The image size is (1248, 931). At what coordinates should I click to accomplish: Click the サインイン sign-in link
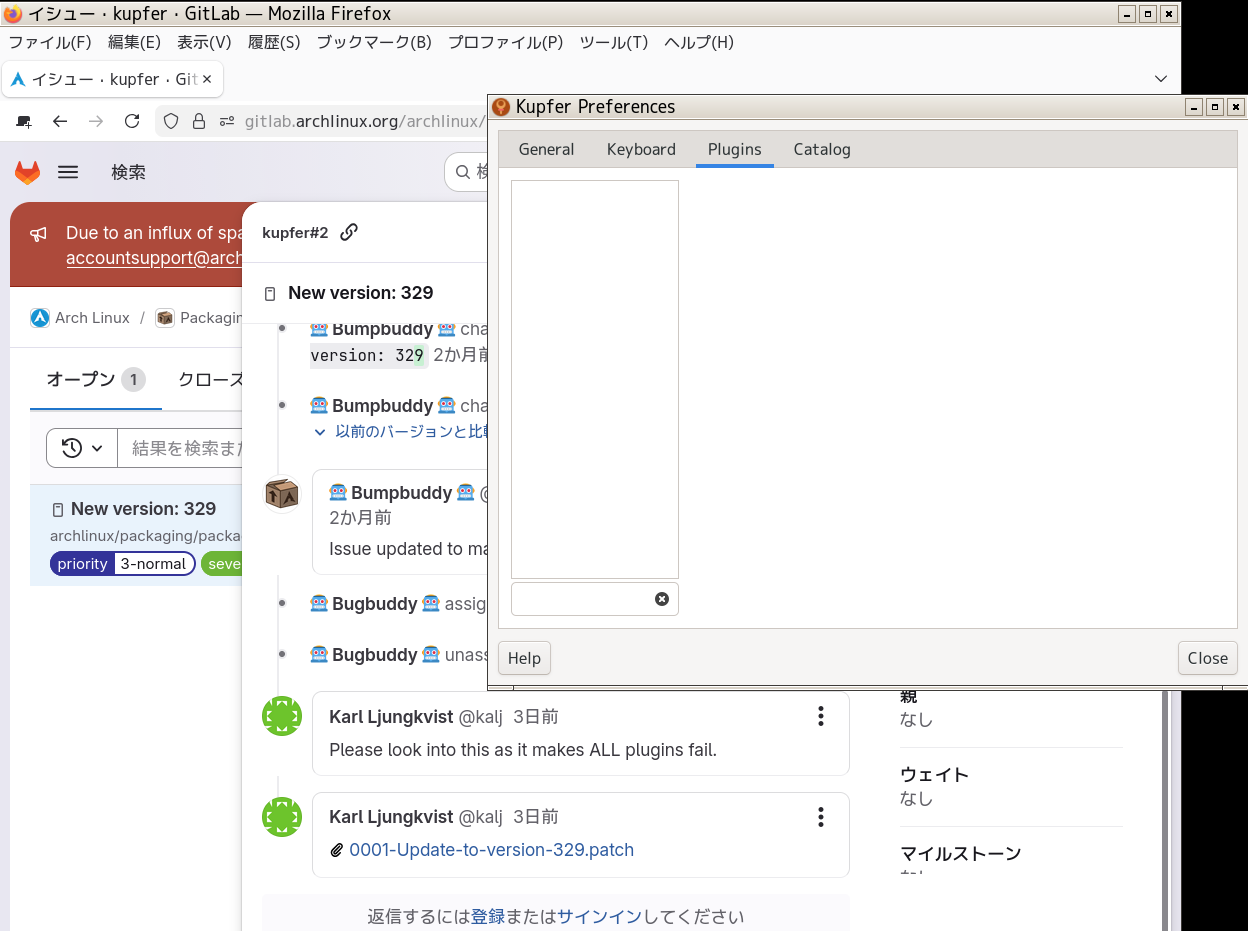click(x=599, y=916)
